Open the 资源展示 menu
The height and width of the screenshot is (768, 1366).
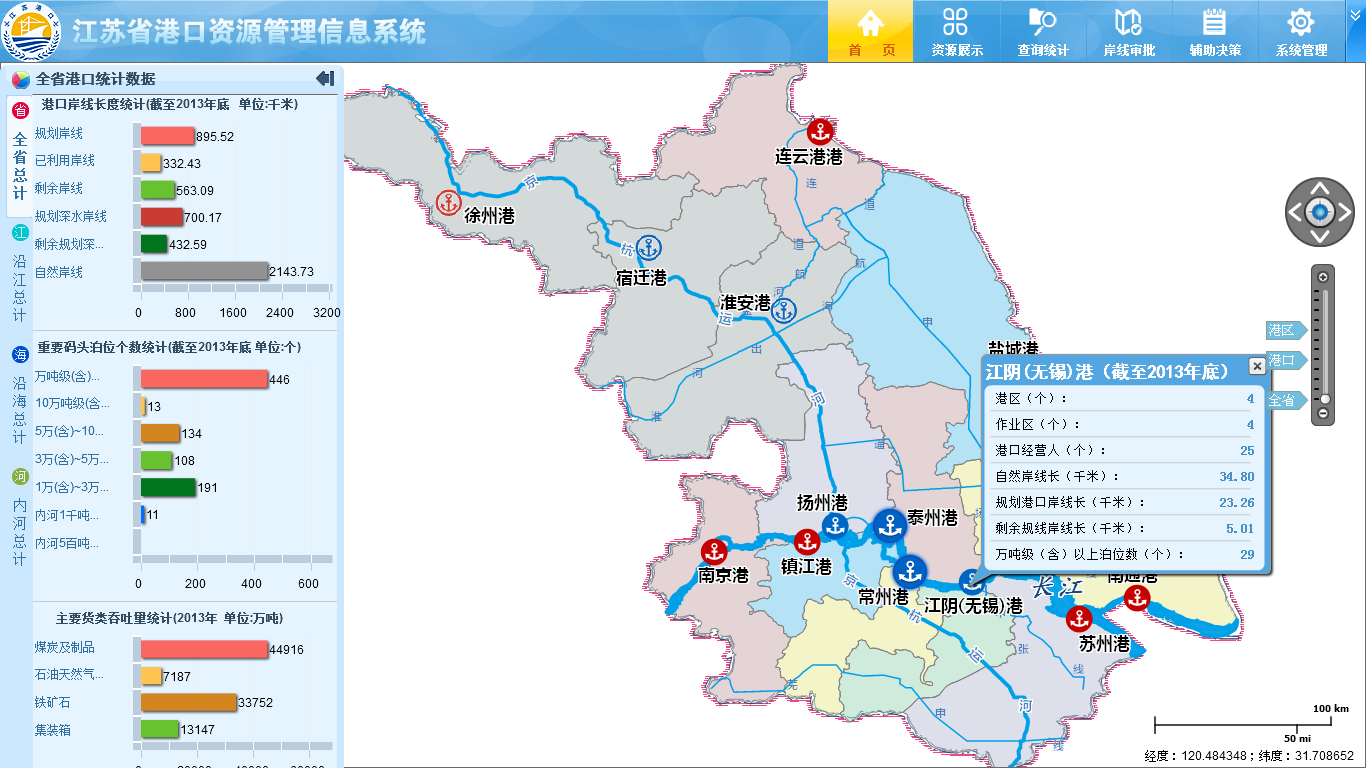956,32
